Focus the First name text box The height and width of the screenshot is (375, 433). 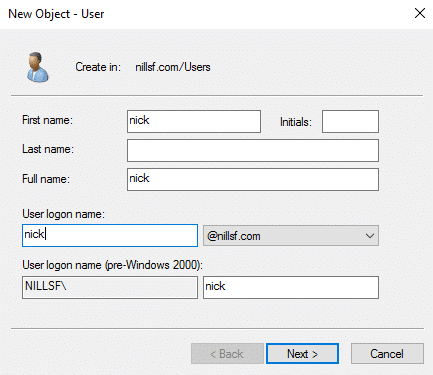pyautogui.click(x=194, y=121)
